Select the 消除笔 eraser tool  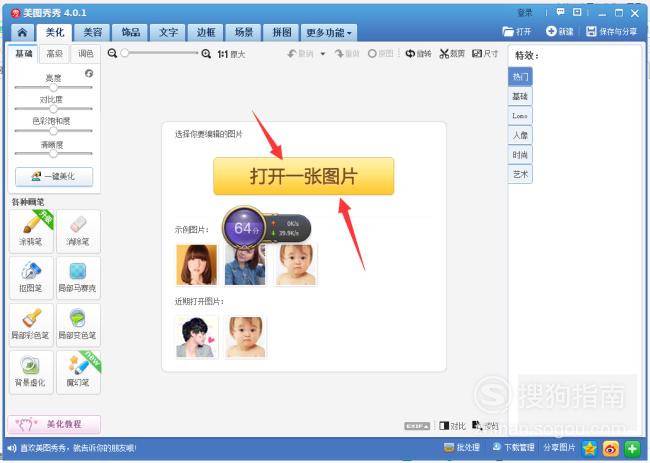(78, 231)
